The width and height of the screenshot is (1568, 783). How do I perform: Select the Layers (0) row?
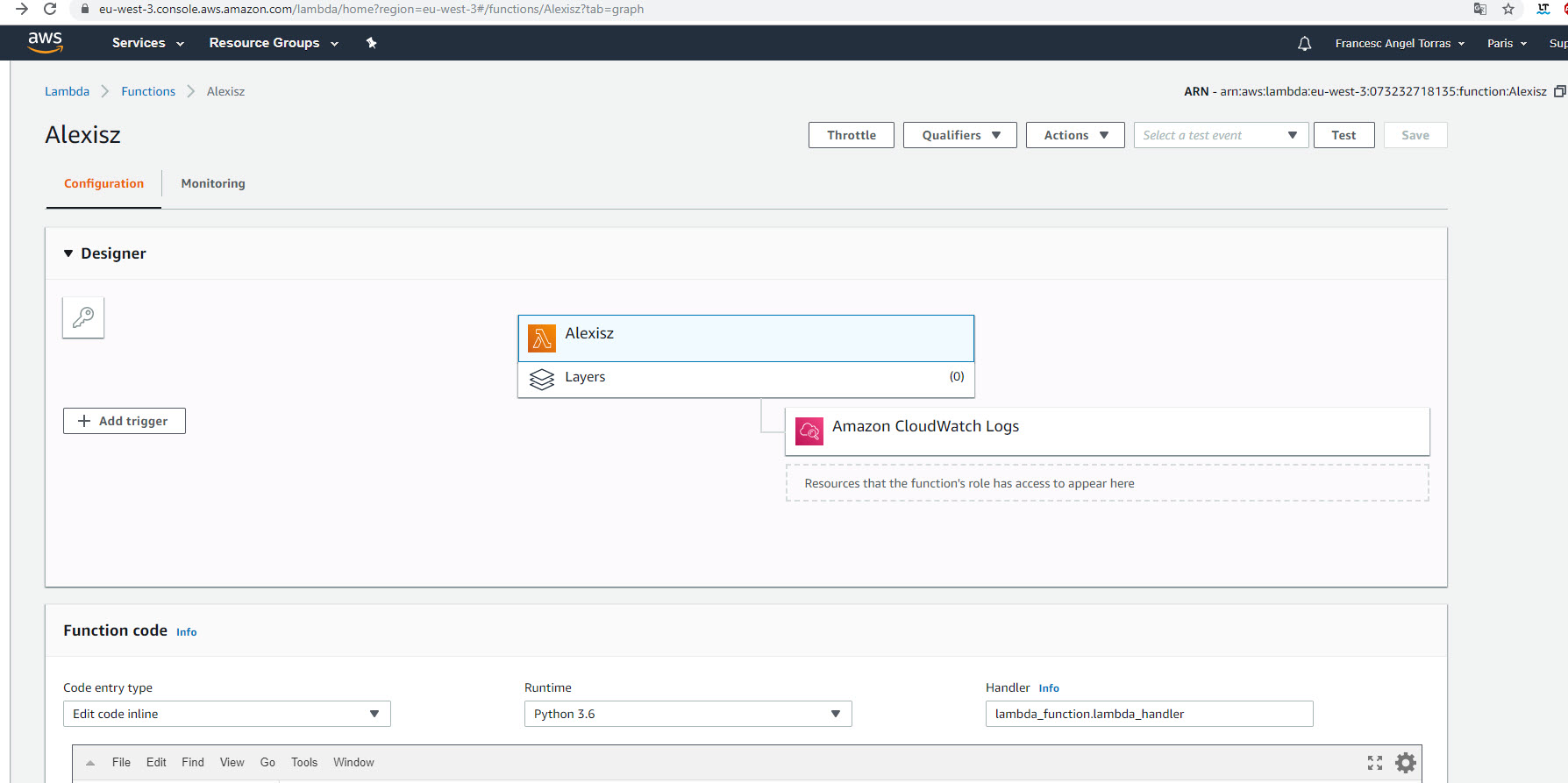pyautogui.click(x=746, y=380)
